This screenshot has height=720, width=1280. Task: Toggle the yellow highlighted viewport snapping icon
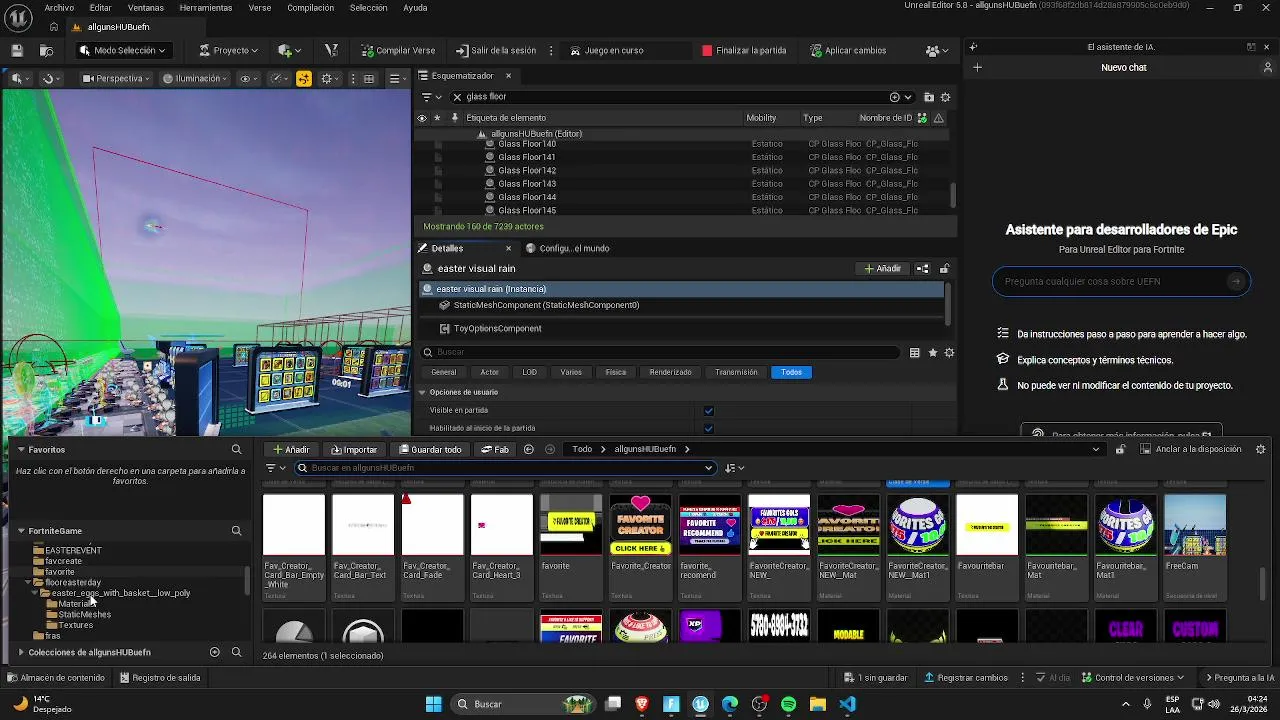pos(304,78)
